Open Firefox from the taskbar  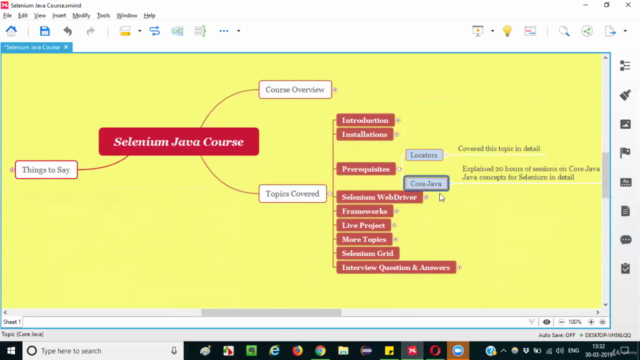click(297, 351)
